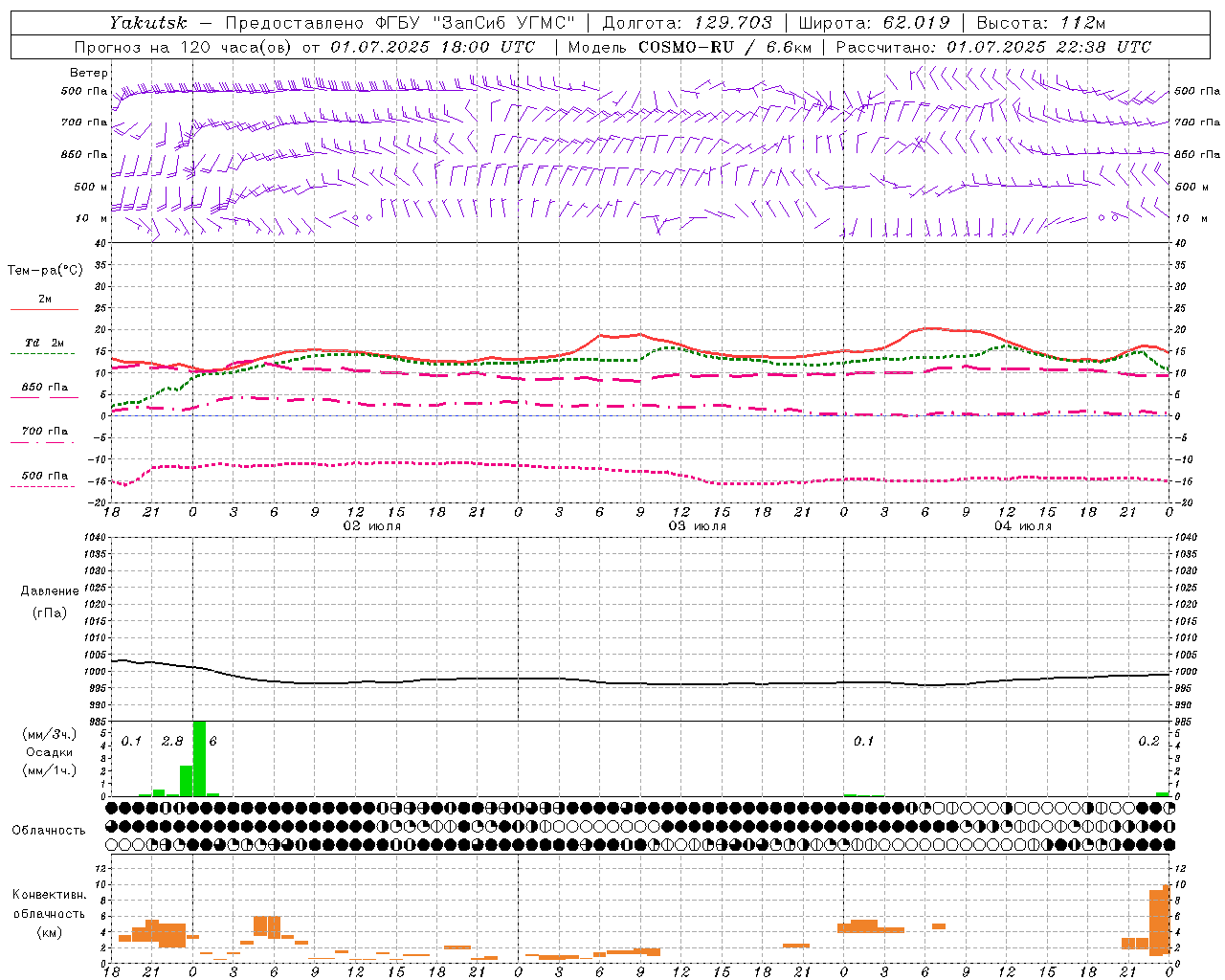Click the dashed swatch under the temperature 850 гПа legend
The image size is (1225, 980).
[x=44, y=398]
